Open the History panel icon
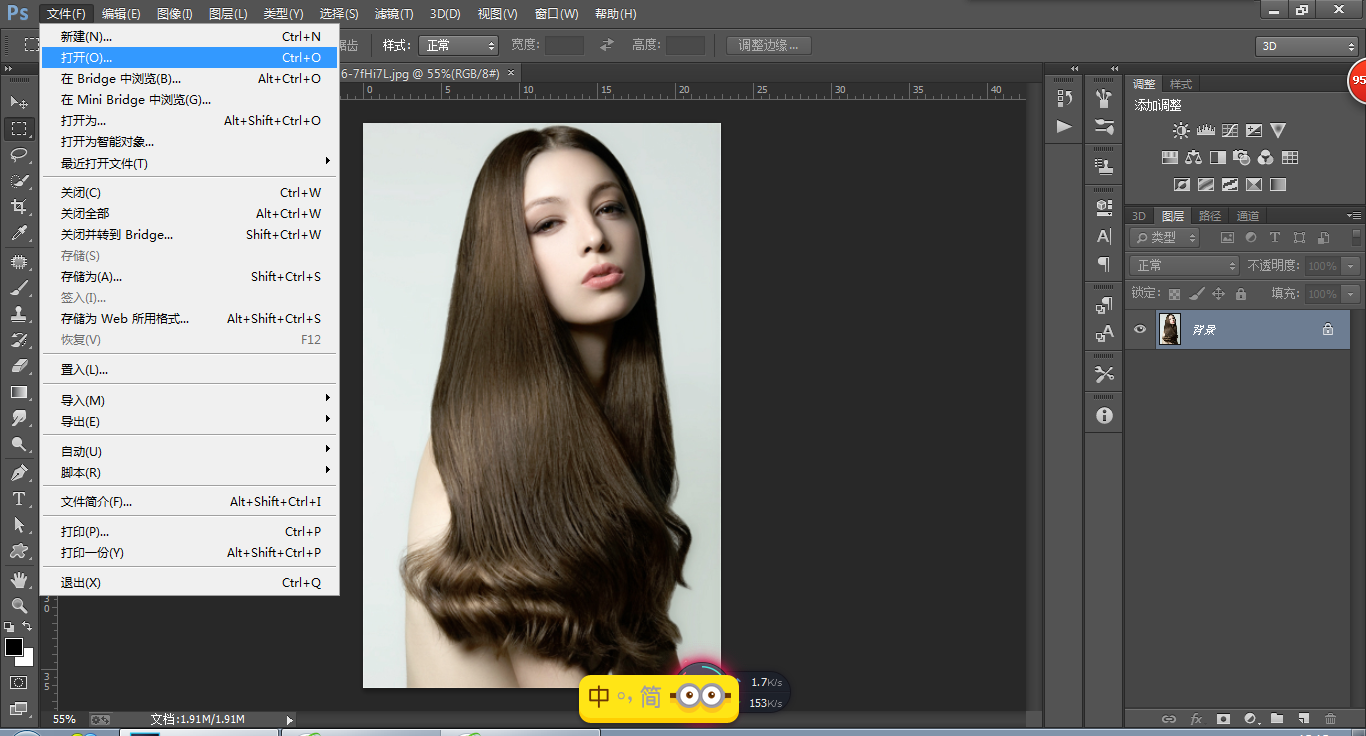 click(1064, 98)
